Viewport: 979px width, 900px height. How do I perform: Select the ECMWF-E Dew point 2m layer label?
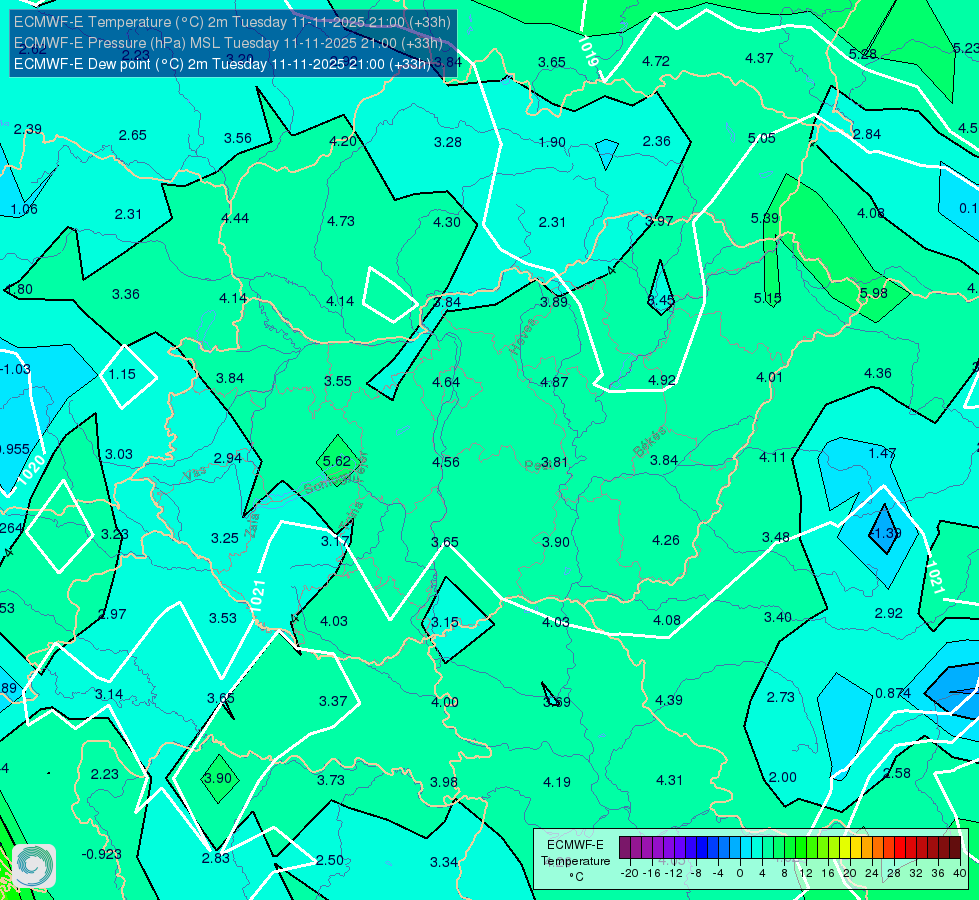222,64
